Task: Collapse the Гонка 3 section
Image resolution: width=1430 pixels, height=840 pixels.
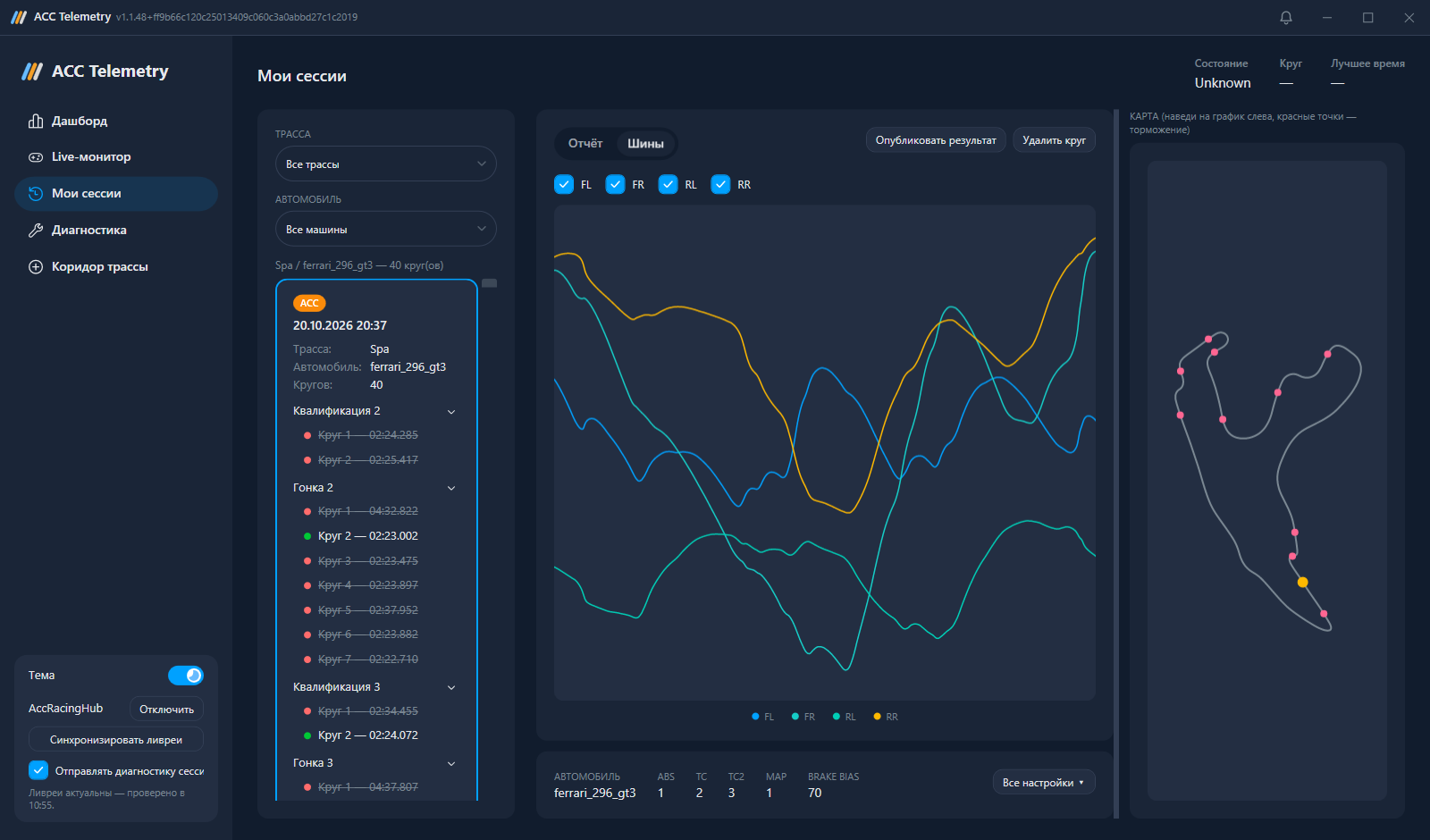Action: pyautogui.click(x=451, y=764)
